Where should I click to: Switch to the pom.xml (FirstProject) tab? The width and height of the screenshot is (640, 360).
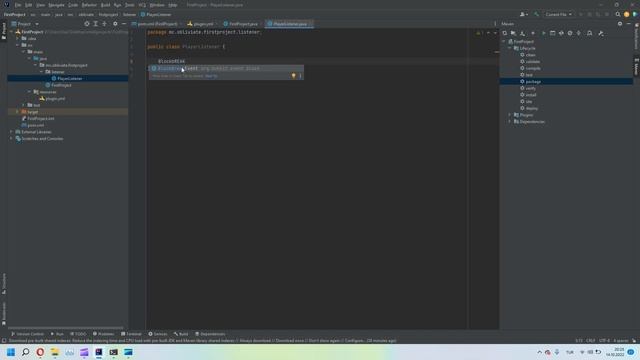click(x=157, y=24)
